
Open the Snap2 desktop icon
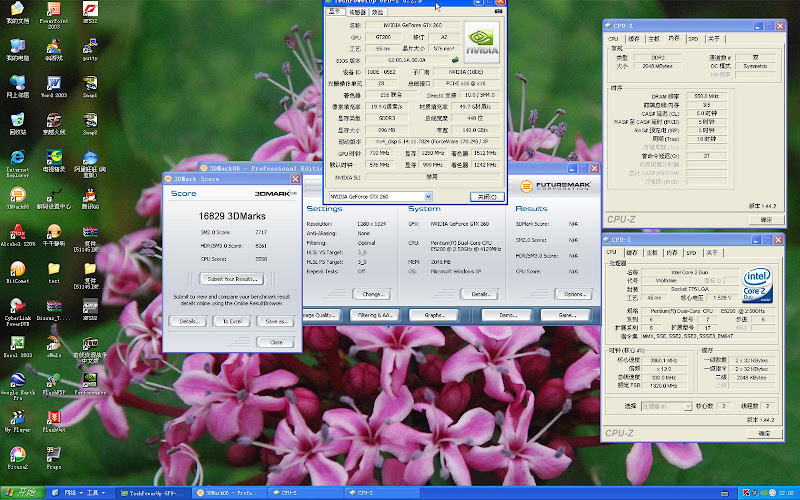point(90,124)
